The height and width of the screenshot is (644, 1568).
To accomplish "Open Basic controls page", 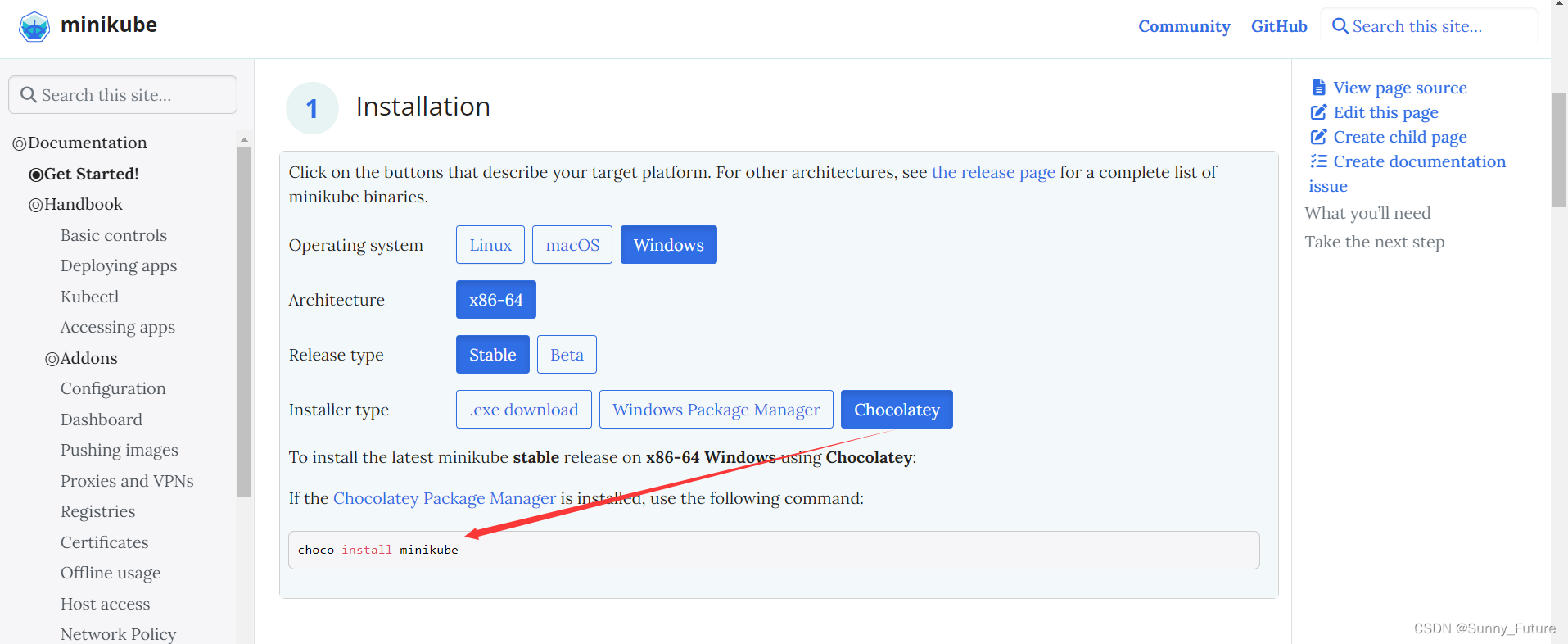I will pyautogui.click(x=114, y=235).
